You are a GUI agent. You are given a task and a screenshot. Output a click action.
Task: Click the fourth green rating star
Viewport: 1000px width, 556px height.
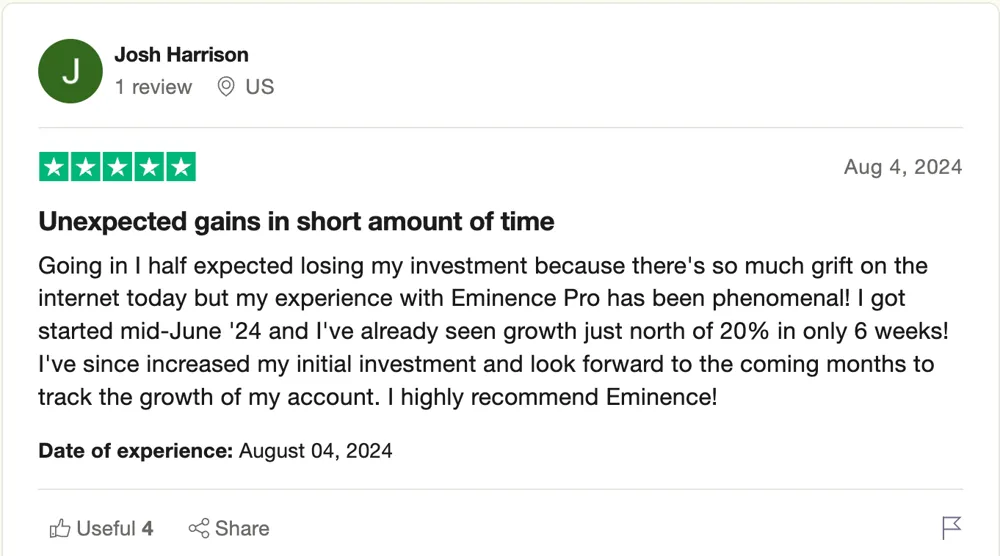(x=149, y=167)
